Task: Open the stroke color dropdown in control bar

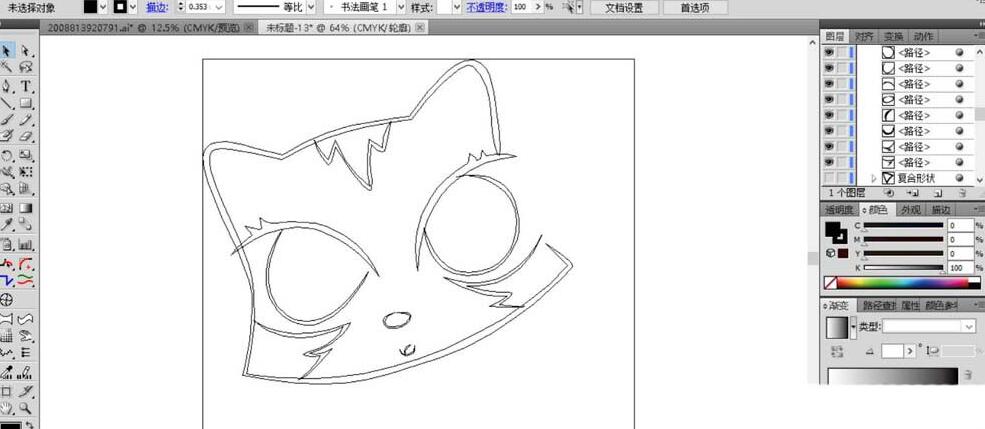Action: 133,7
